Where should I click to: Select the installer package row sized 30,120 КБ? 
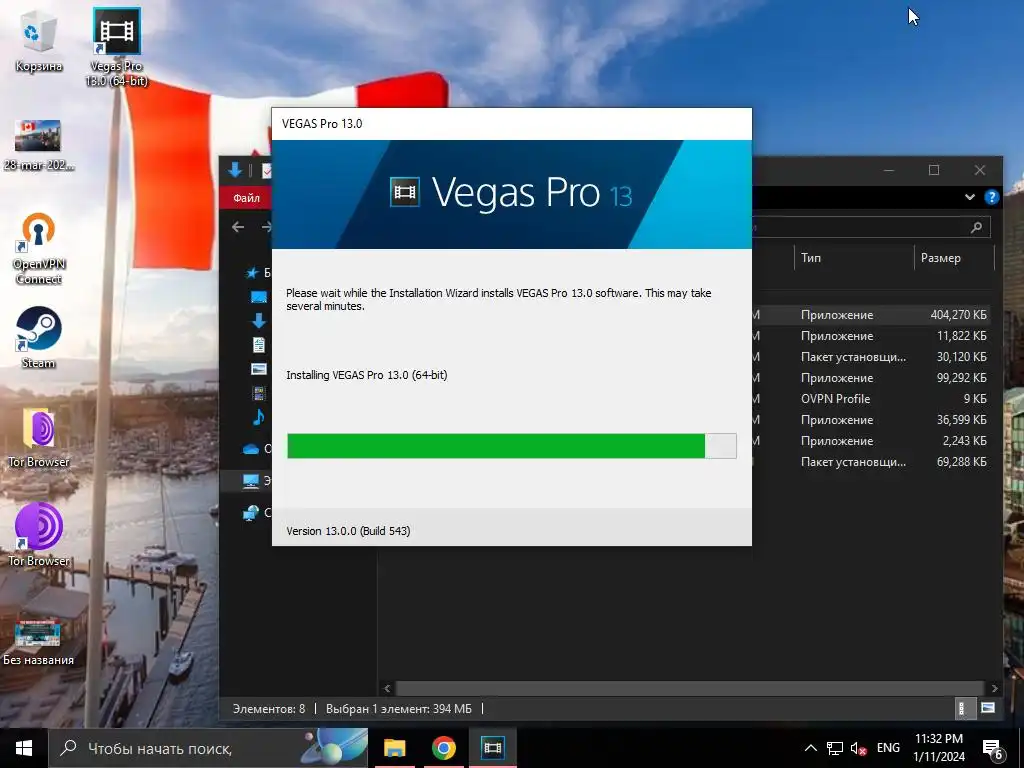[871, 357]
